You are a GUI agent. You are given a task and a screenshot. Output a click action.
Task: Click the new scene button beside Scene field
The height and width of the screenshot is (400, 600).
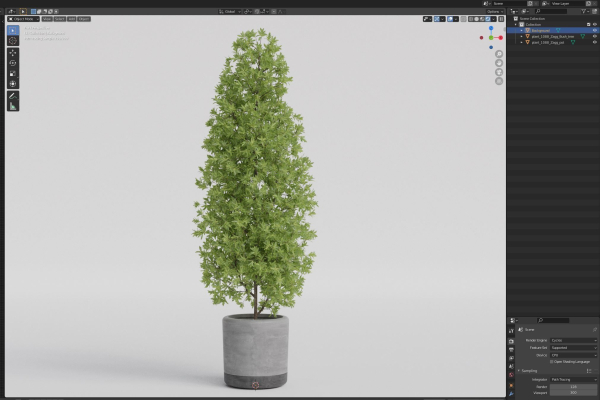coord(530,3)
